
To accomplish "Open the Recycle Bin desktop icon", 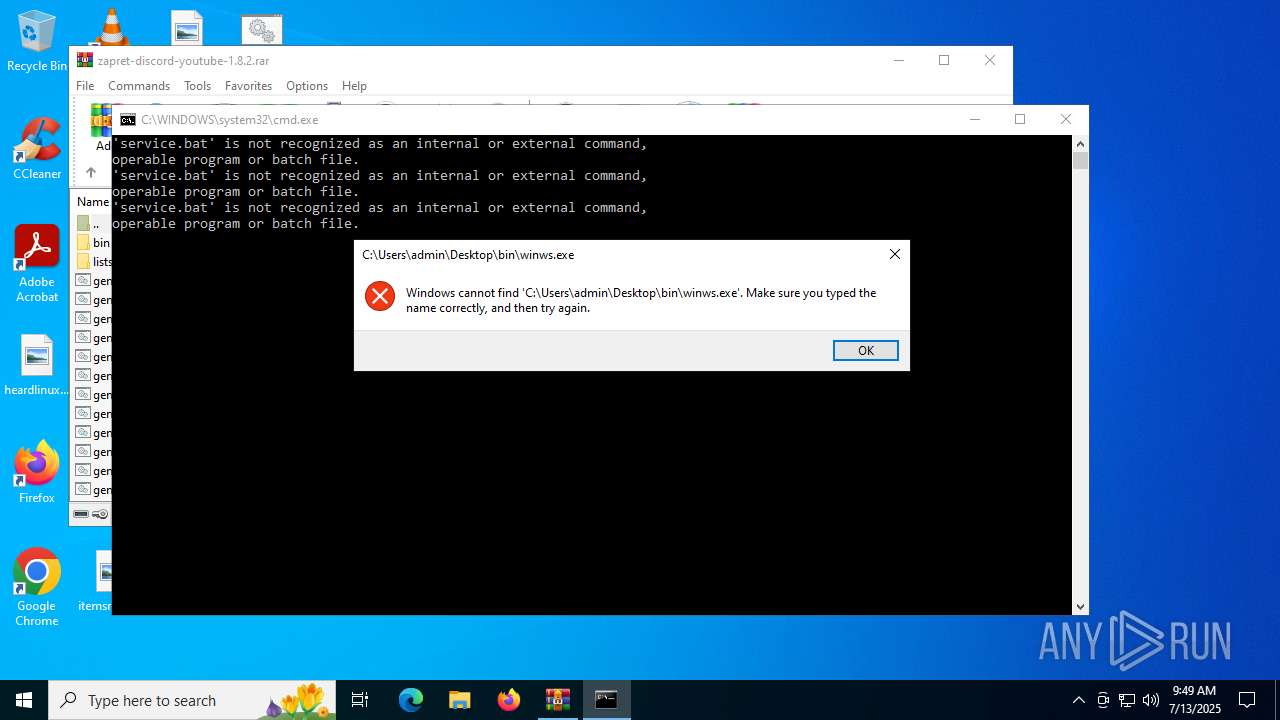I will pos(37,41).
